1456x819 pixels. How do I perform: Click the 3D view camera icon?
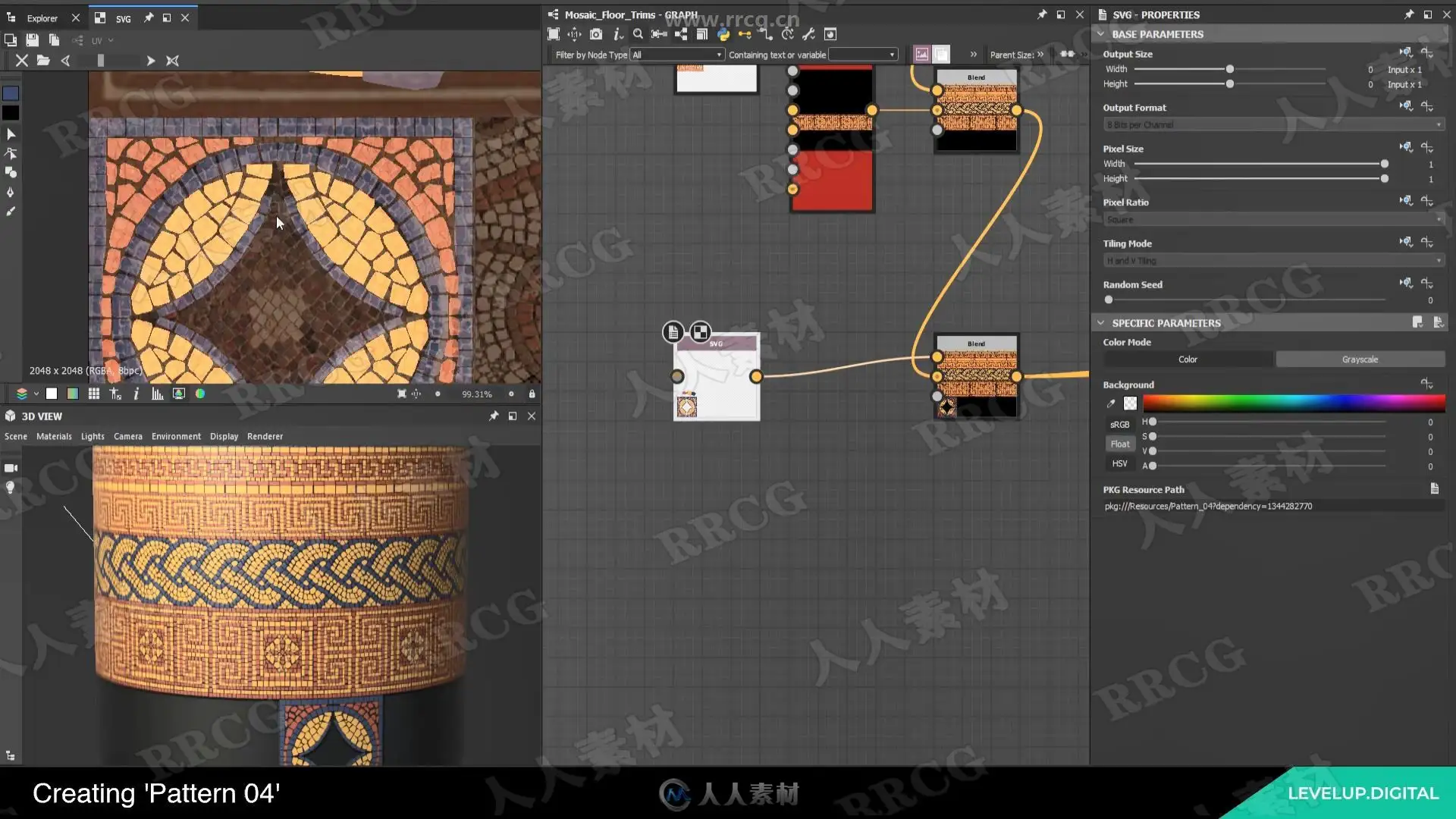11,468
